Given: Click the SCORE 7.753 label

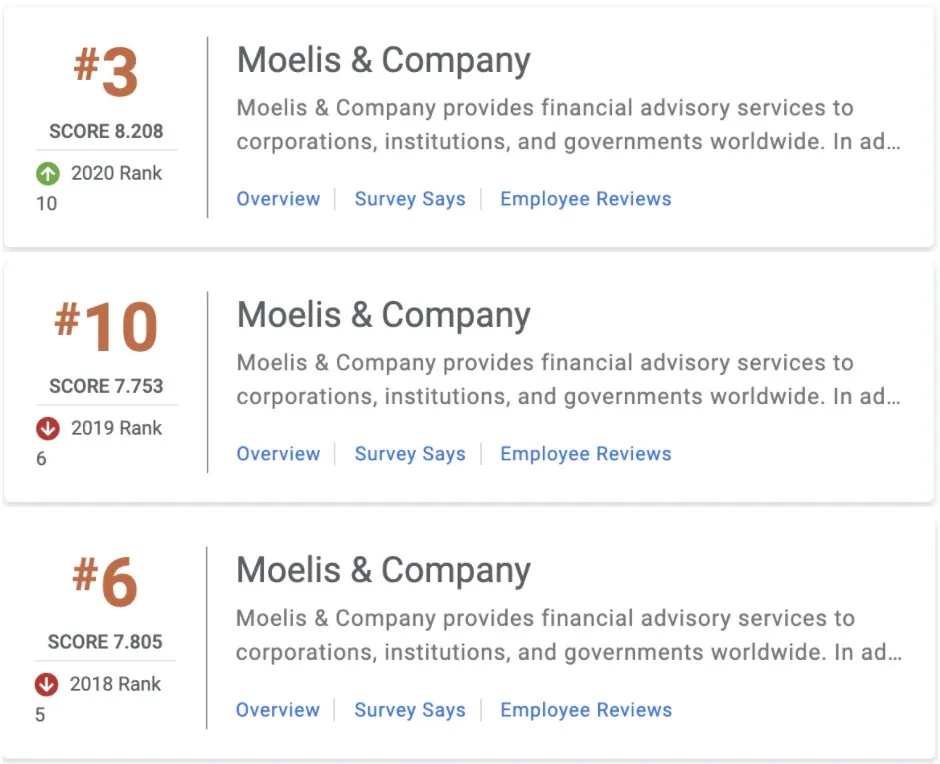Looking at the screenshot, I should [x=106, y=386].
